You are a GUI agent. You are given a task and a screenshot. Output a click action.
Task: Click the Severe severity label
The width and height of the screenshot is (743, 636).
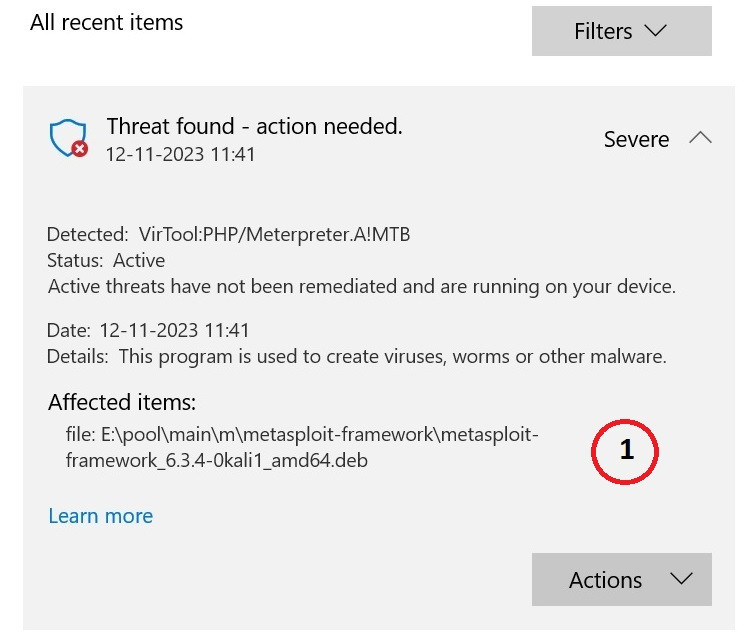tap(636, 139)
